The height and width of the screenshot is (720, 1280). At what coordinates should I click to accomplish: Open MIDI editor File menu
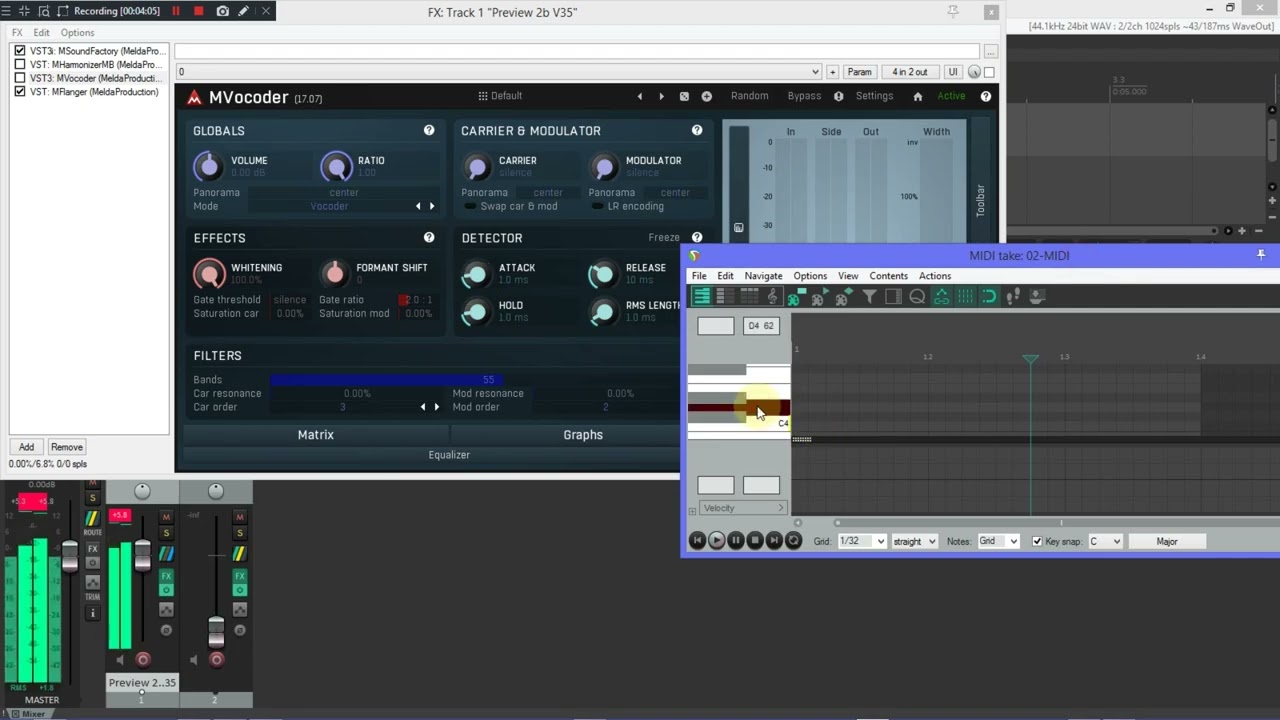point(699,276)
